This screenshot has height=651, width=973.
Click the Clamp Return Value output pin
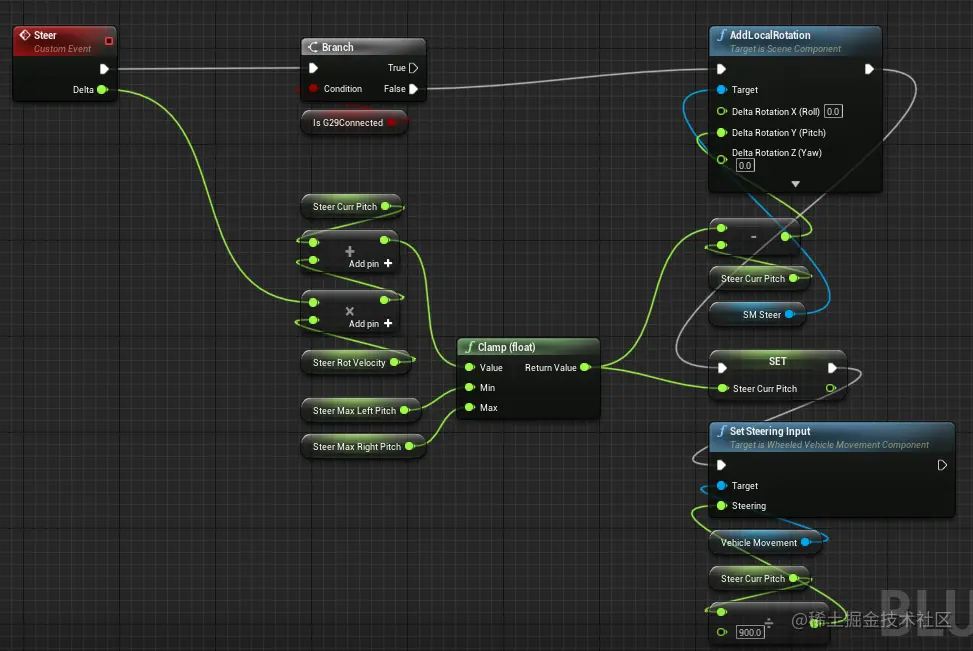click(x=585, y=367)
